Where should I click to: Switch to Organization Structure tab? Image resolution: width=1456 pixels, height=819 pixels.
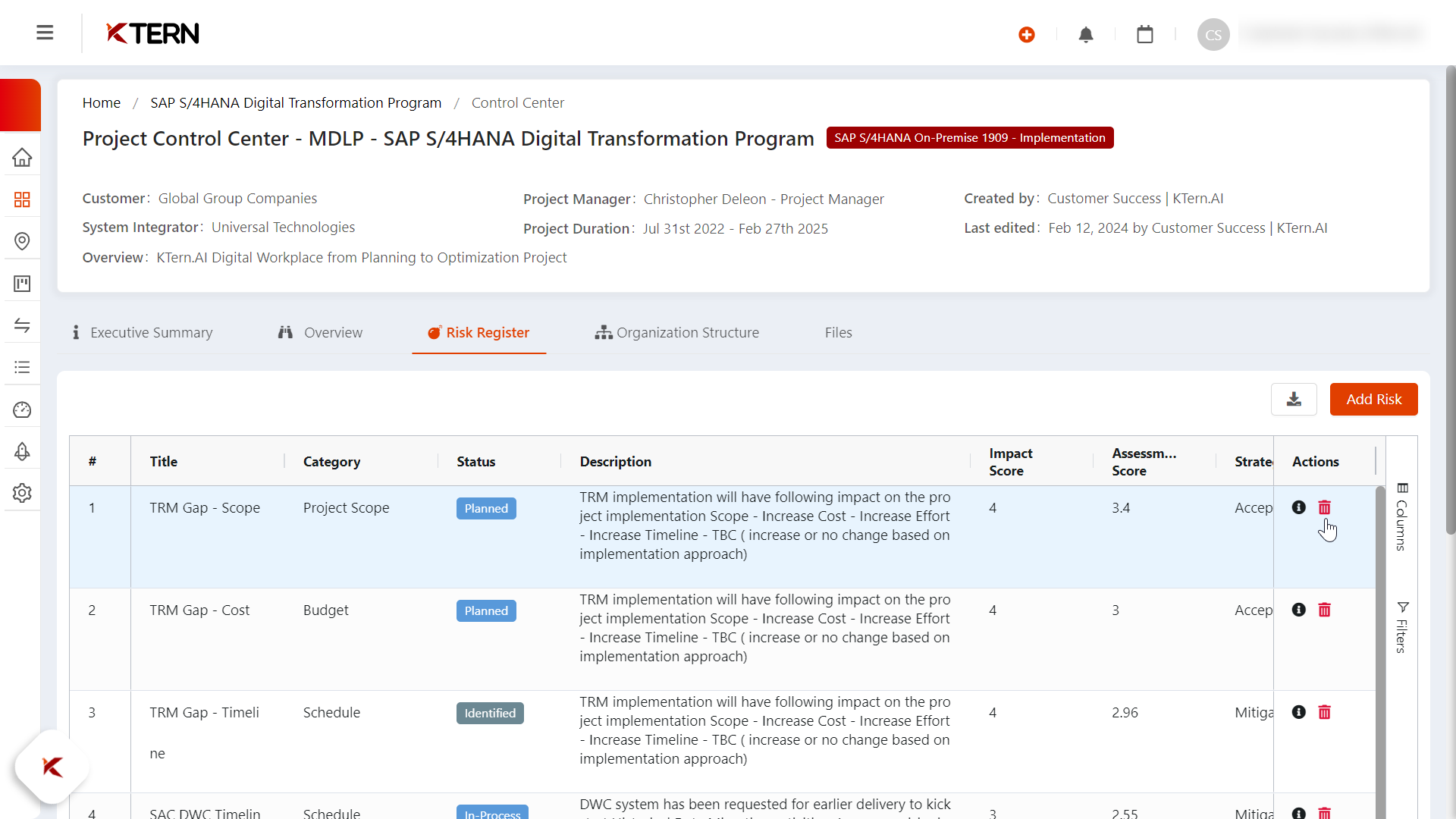(676, 332)
